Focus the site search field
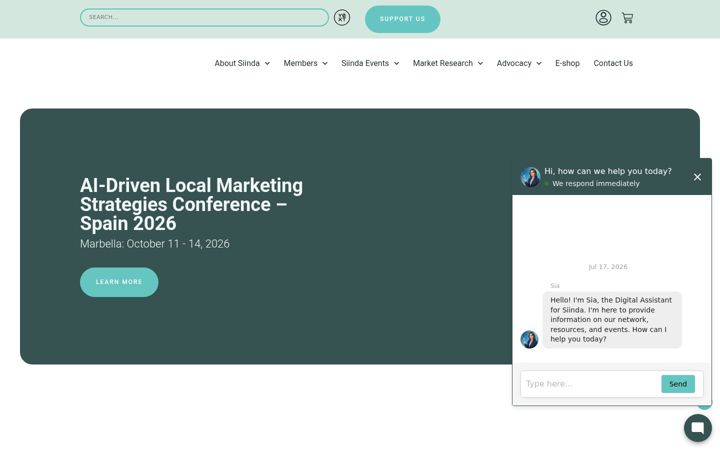The height and width of the screenshot is (450, 720). tap(204, 17)
